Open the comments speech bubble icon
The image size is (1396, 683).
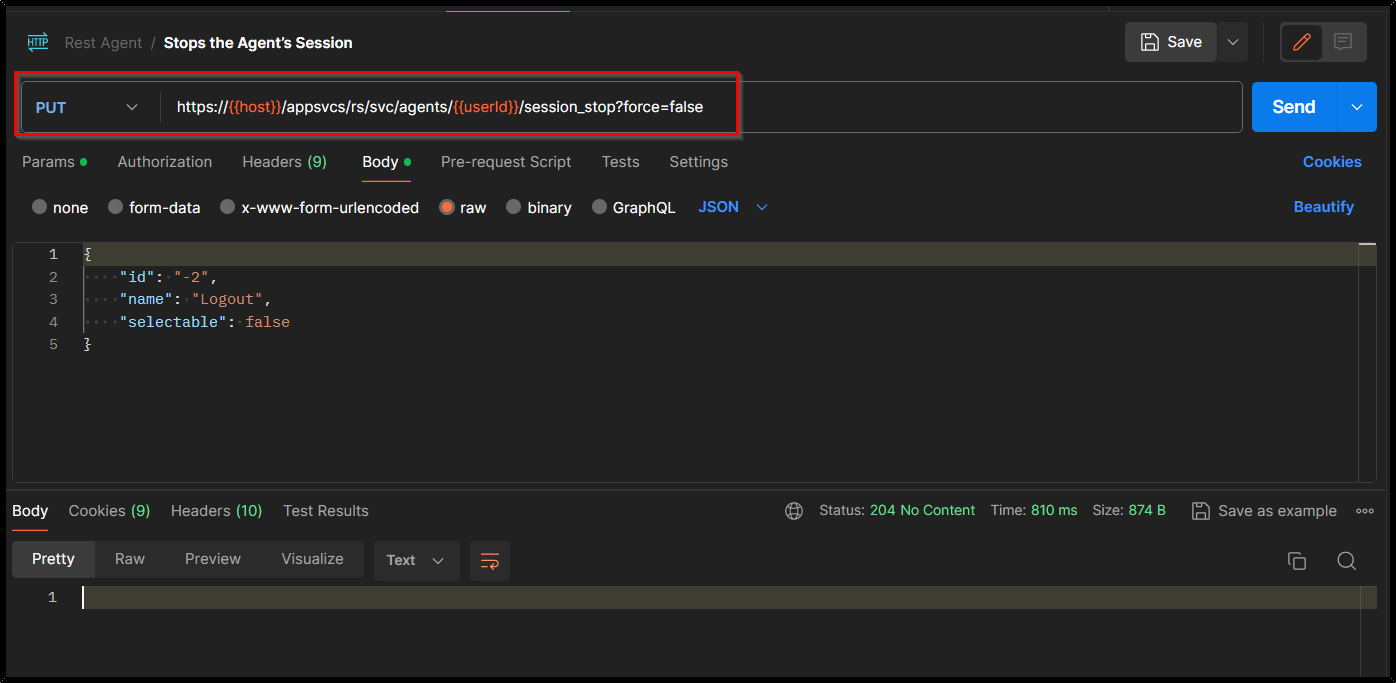(x=1343, y=42)
